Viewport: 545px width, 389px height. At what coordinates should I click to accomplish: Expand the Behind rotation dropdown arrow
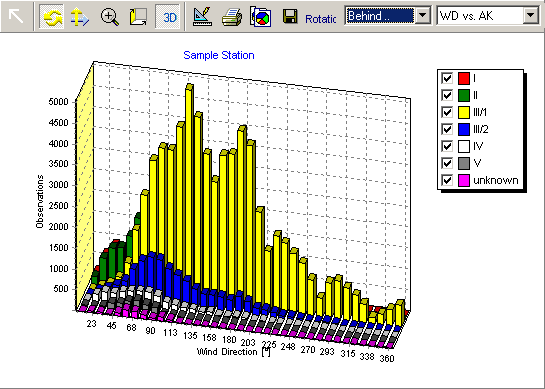423,15
